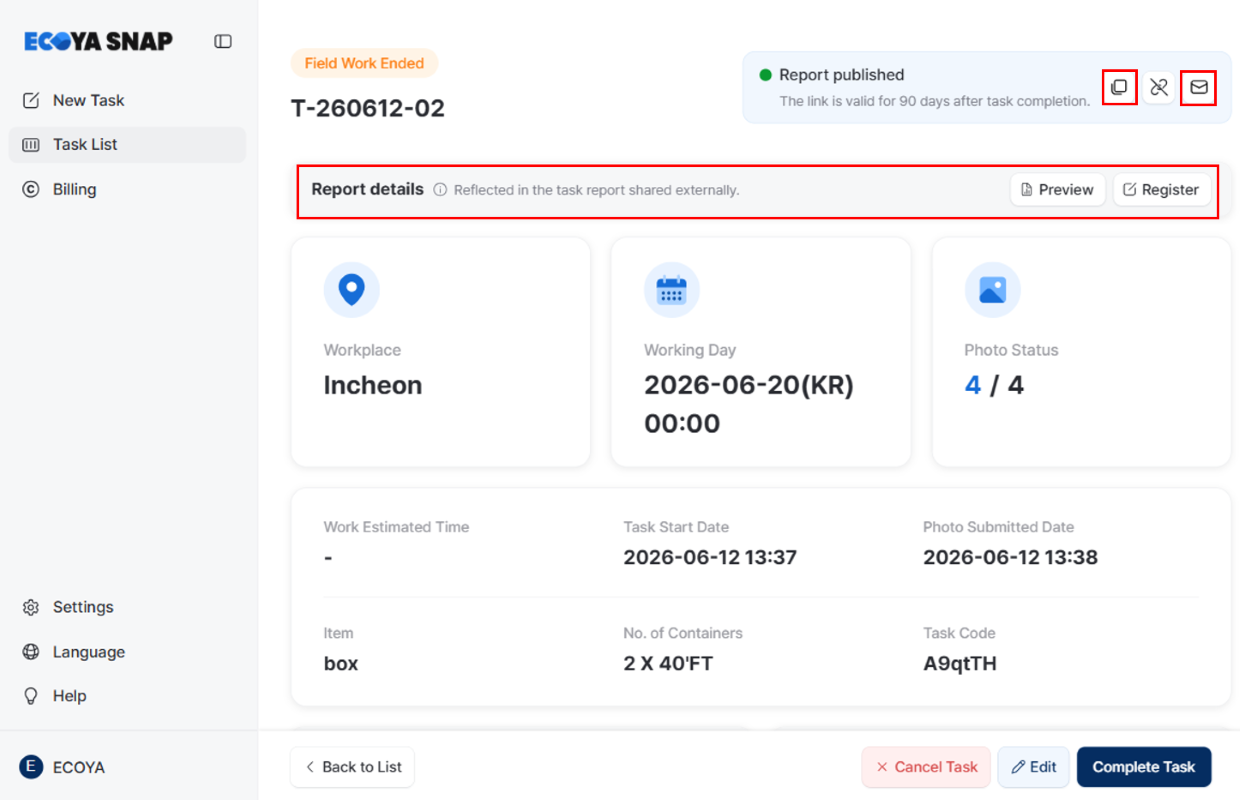Viewport: 1240px width, 800px height.
Task: Open the Language menu
Action: 127,652
